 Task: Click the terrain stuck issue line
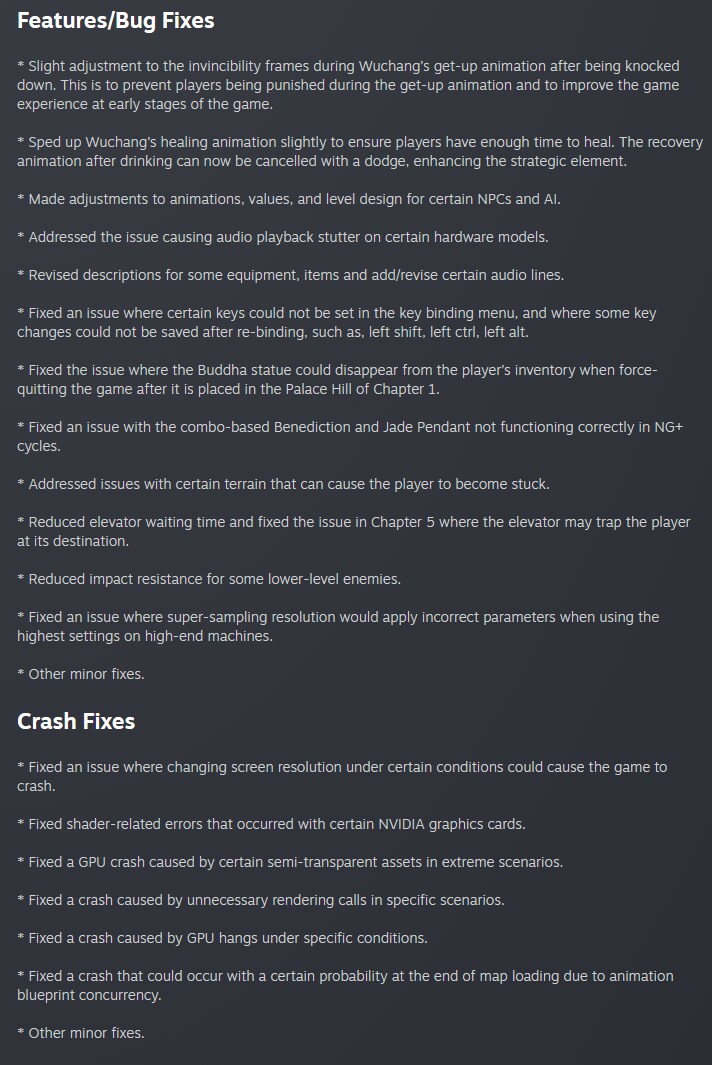[x=283, y=484]
